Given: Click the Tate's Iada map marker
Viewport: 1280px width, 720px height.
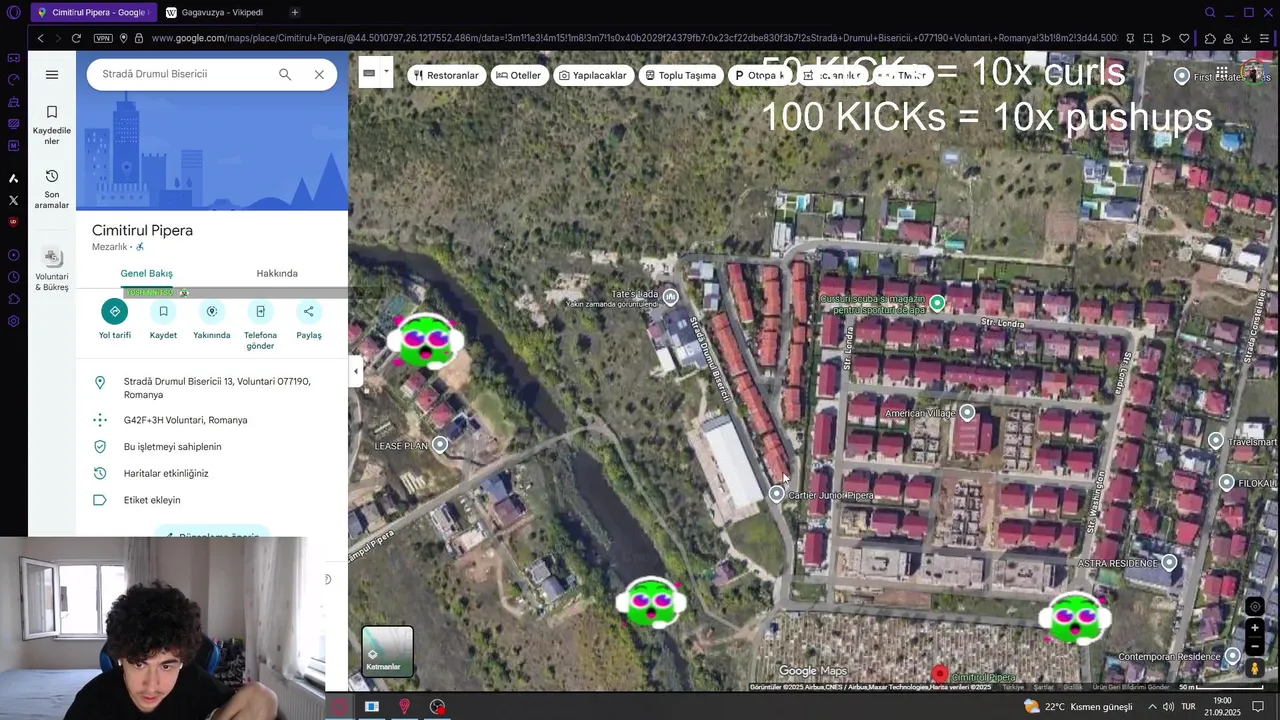Looking at the screenshot, I should pos(671,297).
